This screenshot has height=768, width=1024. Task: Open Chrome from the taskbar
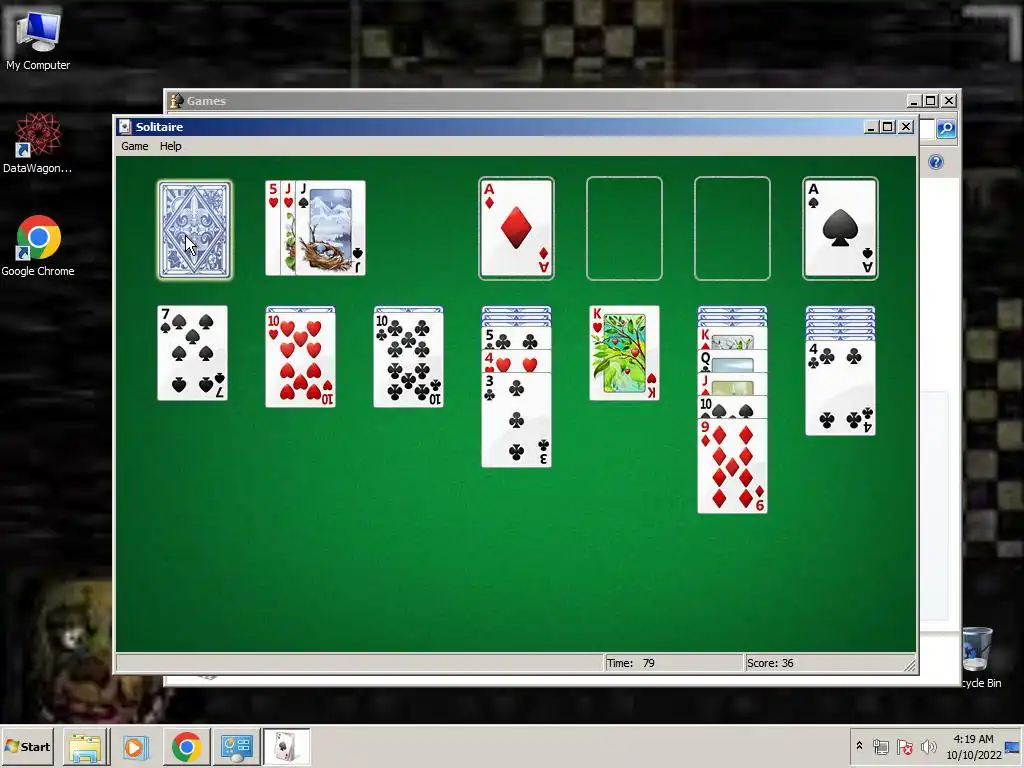click(186, 747)
